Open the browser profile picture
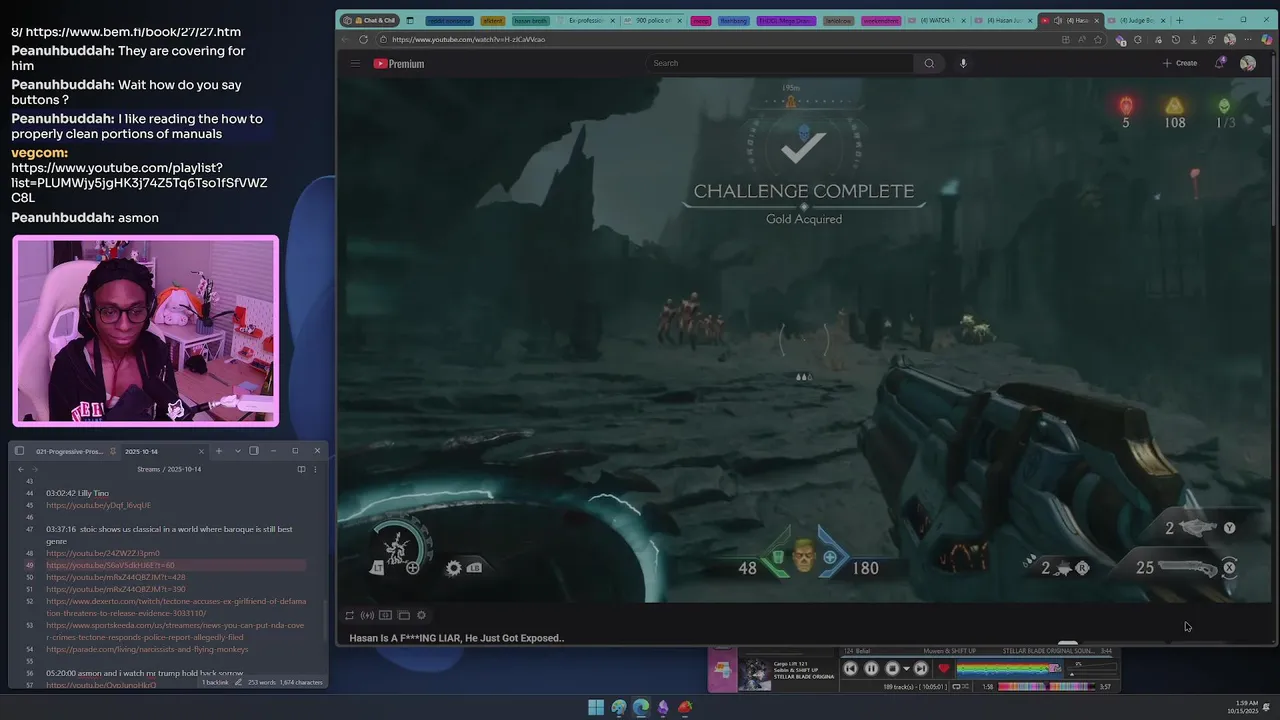1280x720 pixels. click(x=1230, y=39)
